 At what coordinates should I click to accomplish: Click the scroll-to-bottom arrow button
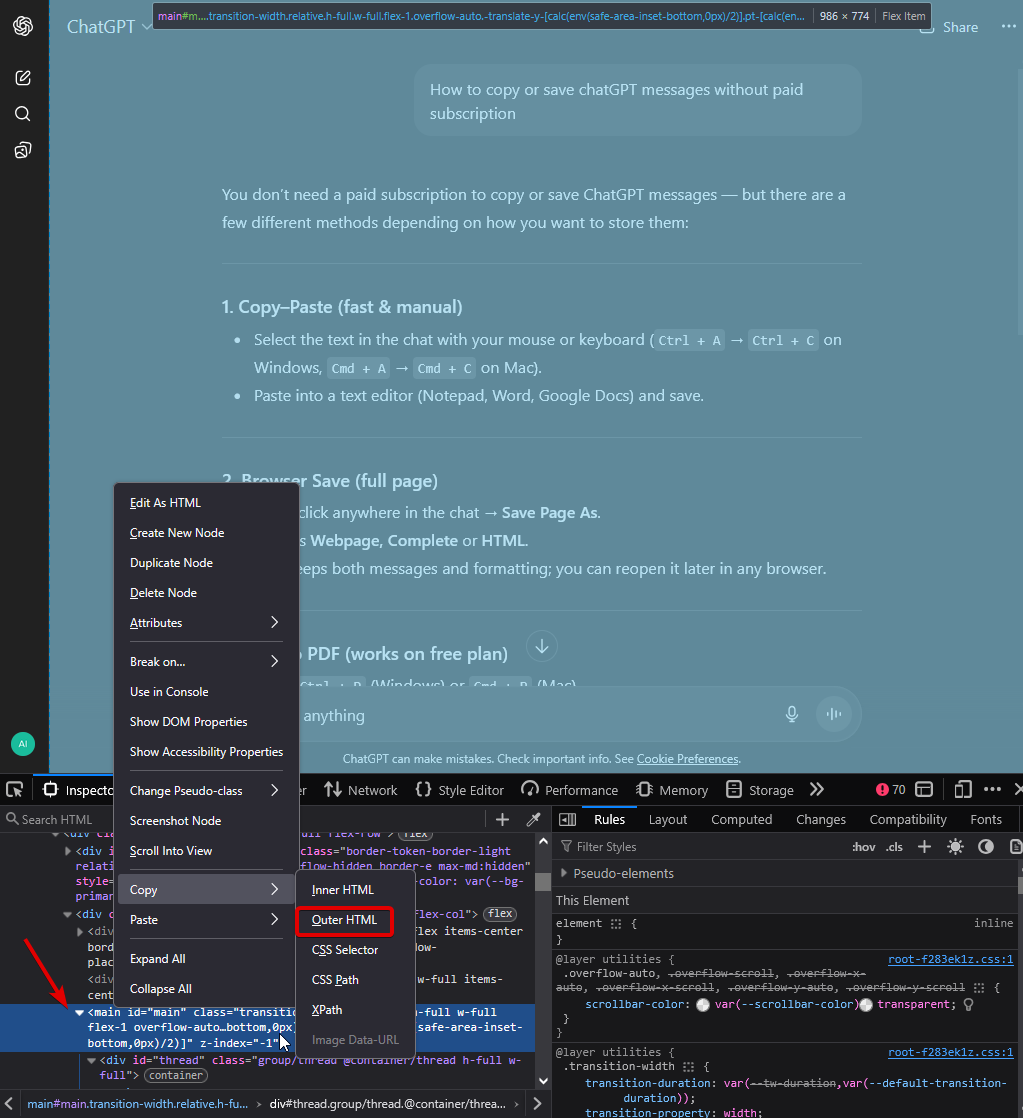click(x=542, y=647)
